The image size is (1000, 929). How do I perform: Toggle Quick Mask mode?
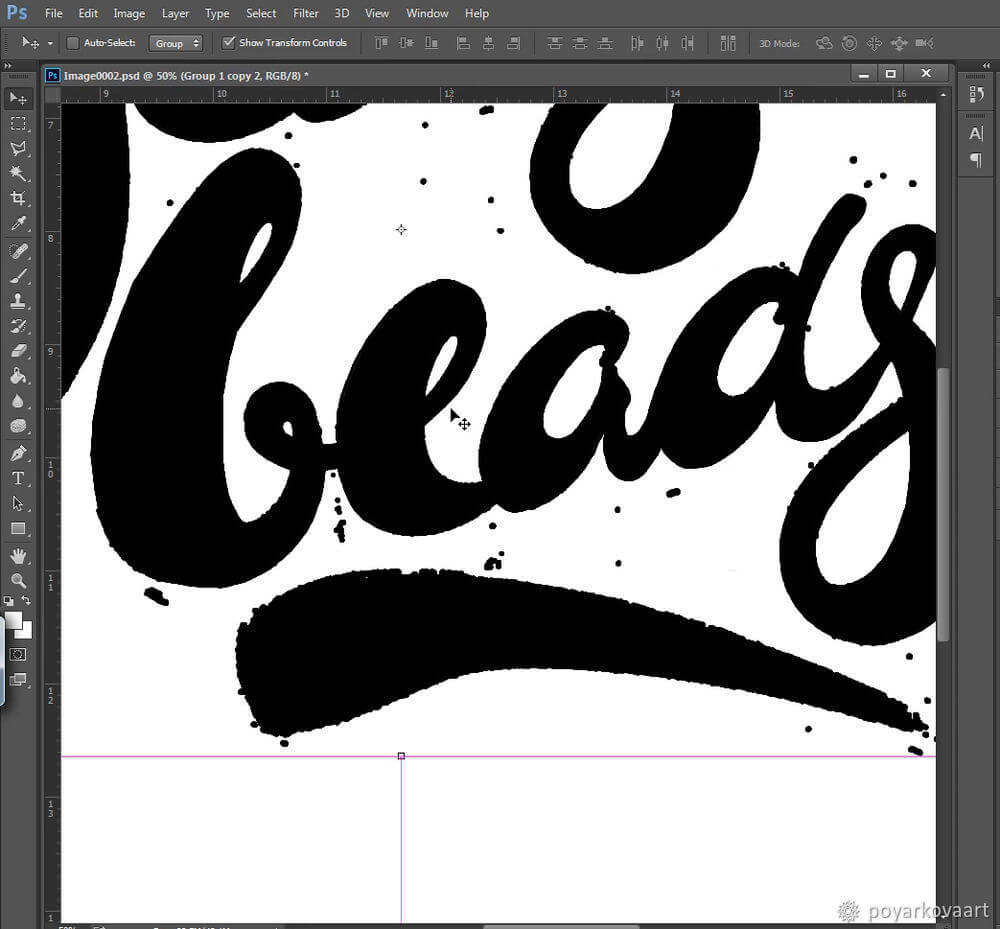[18, 654]
